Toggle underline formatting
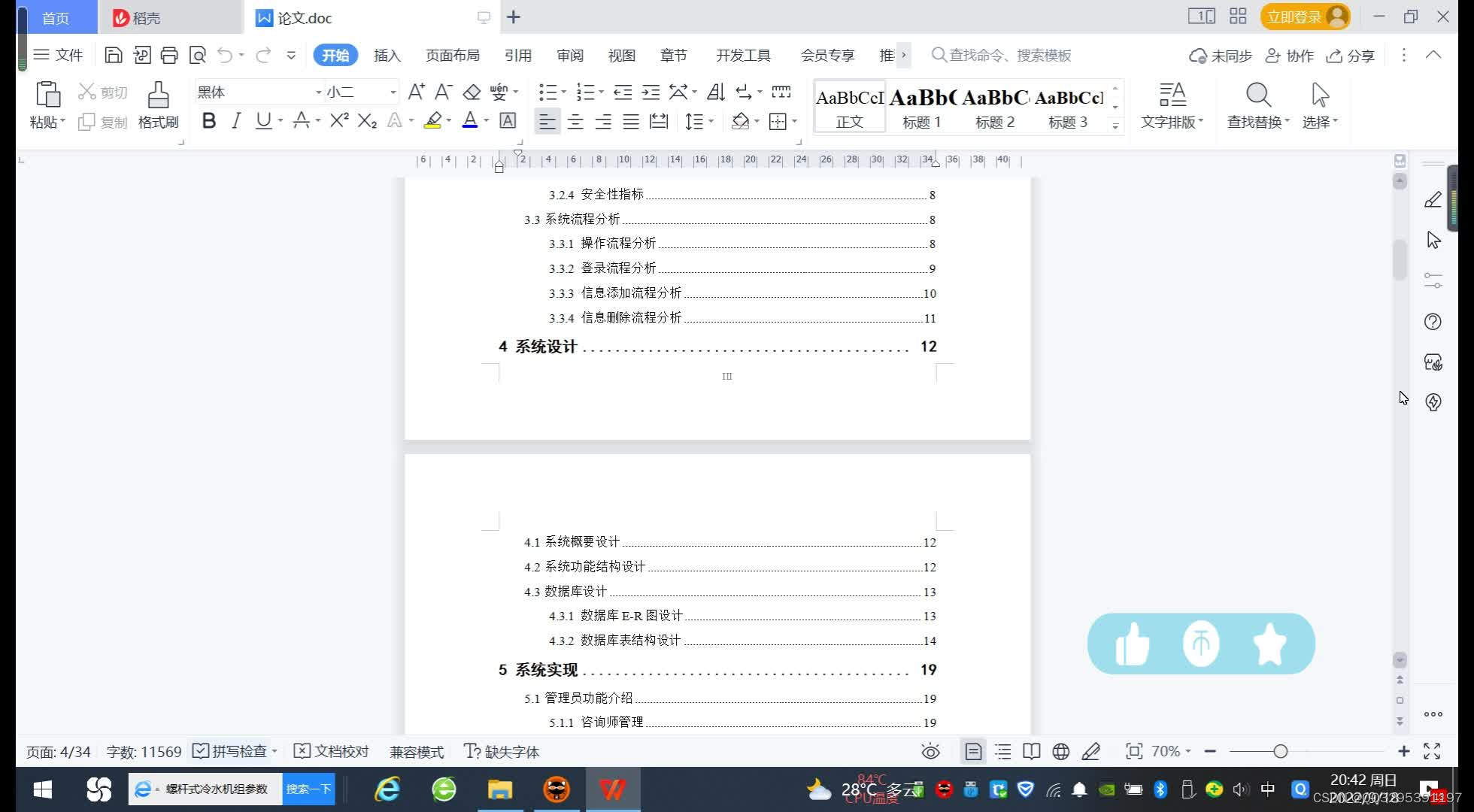This screenshot has width=1474, height=812. (263, 120)
